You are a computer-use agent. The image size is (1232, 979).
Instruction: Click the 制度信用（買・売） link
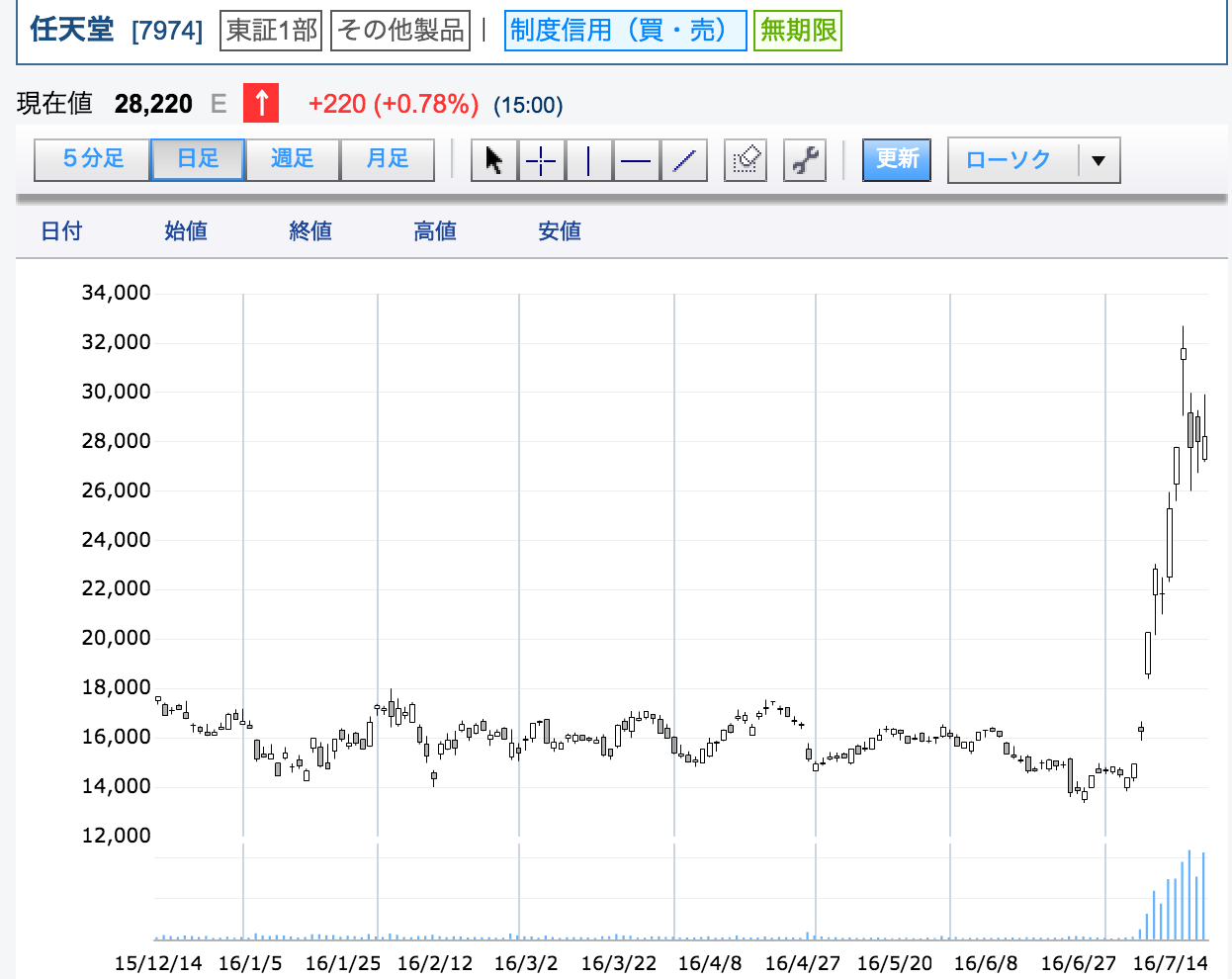(x=625, y=31)
